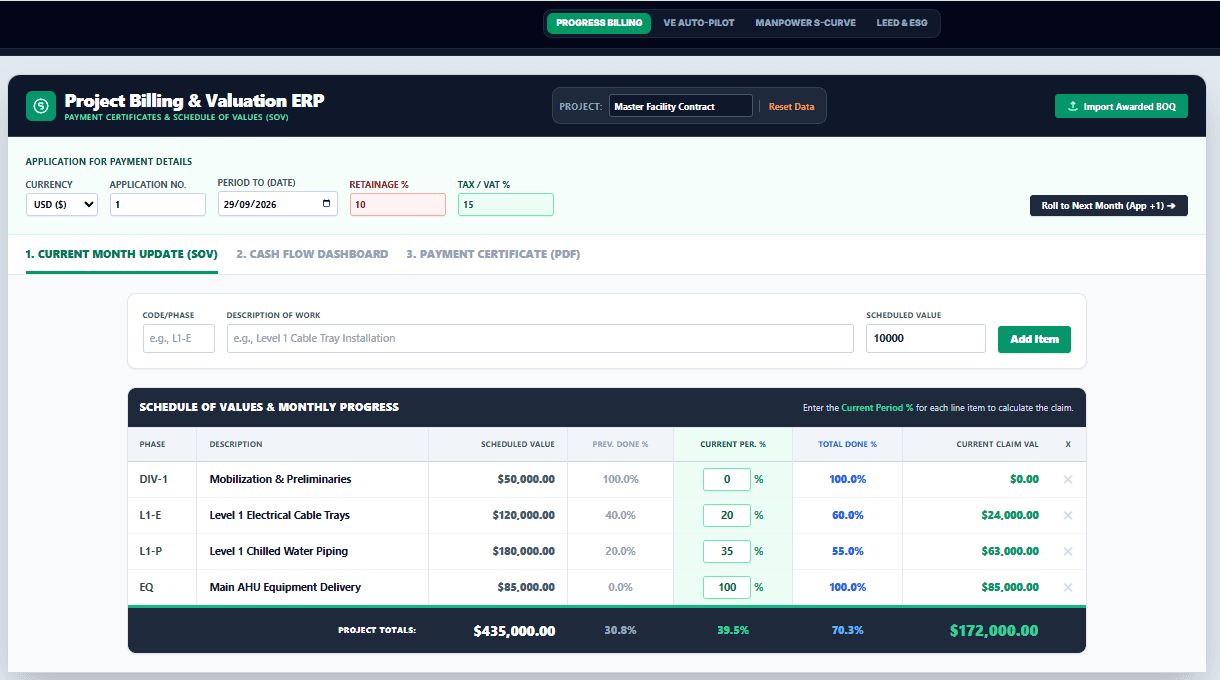The image size is (1220, 680).
Task: Click the Current Claim Val column header
Action: pos(997,444)
